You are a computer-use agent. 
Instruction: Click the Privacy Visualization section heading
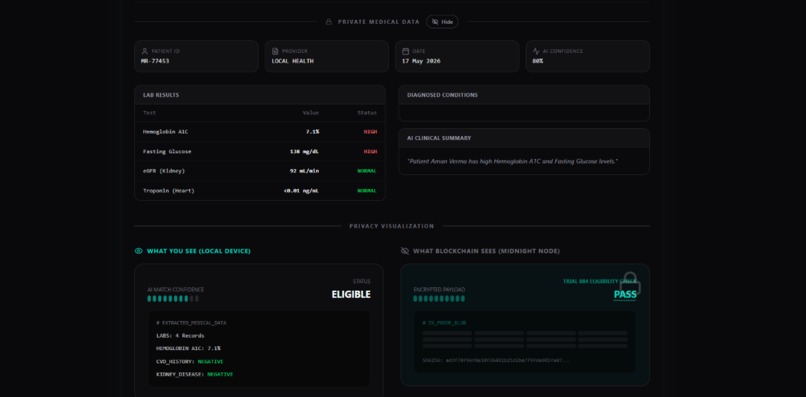pos(392,226)
